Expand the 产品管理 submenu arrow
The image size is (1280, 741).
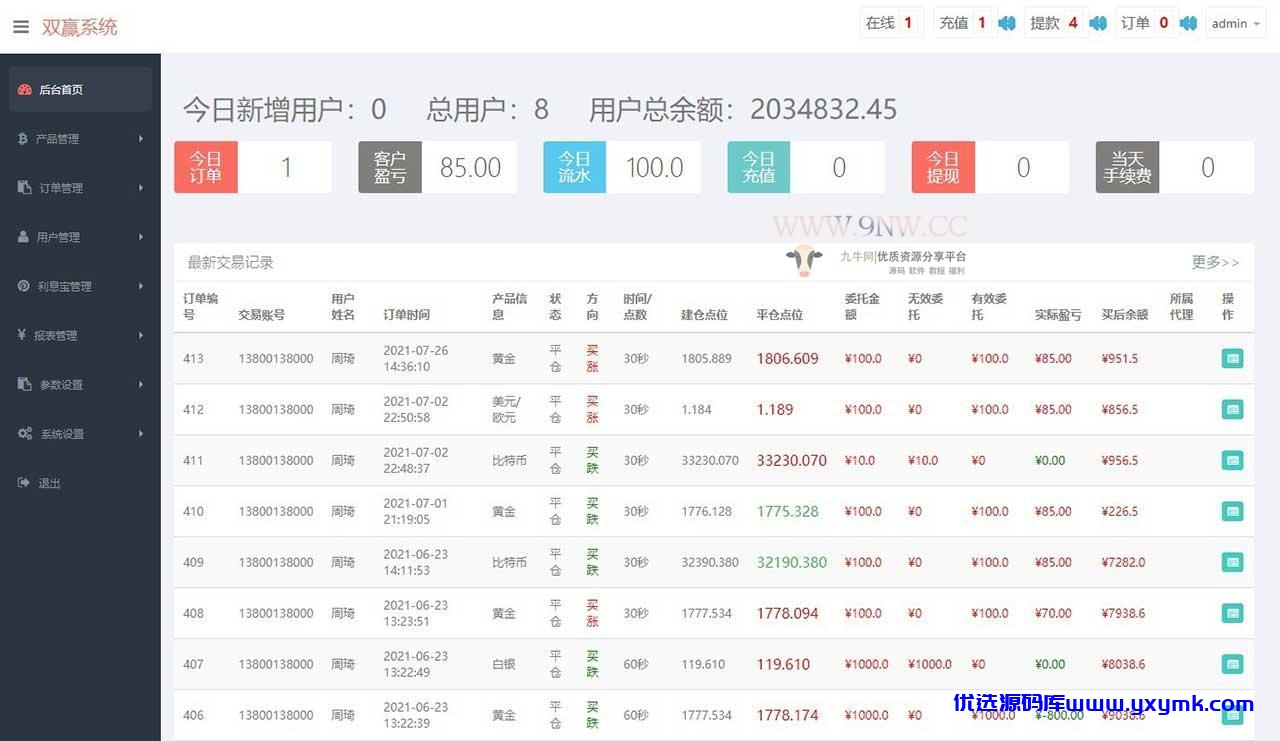(x=141, y=139)
